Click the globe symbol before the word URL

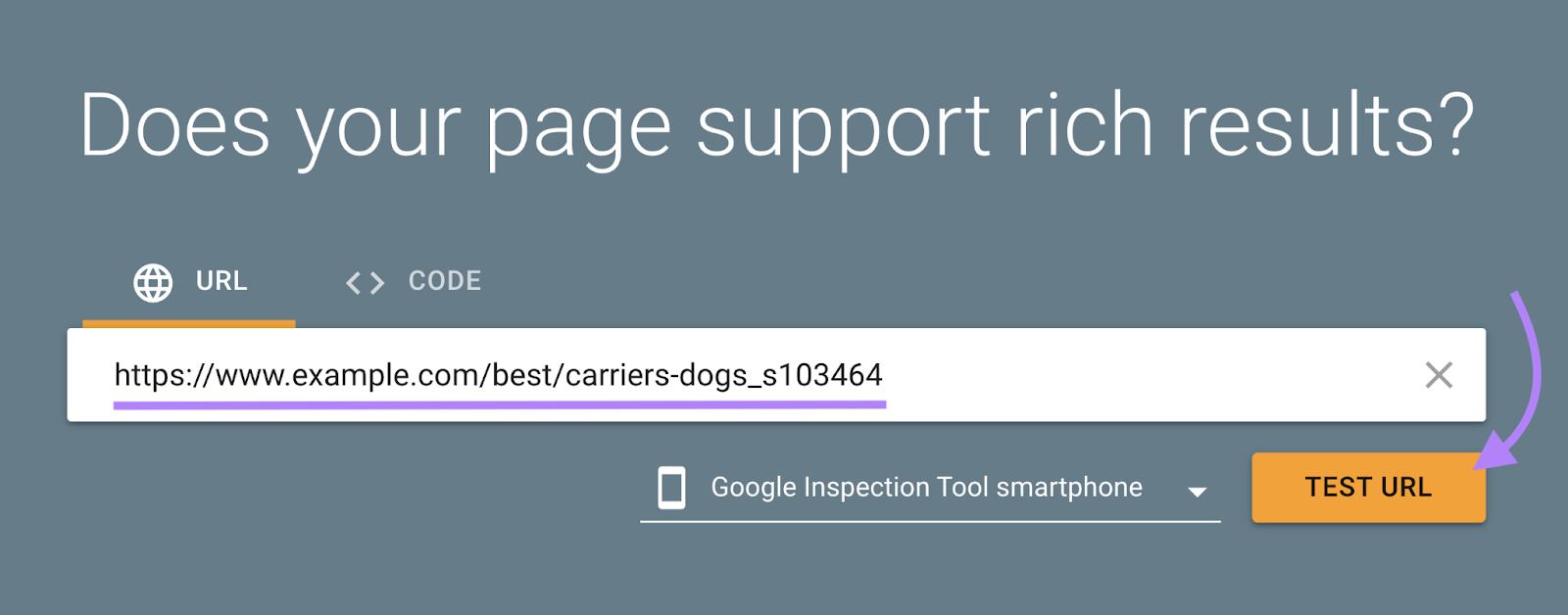[152, 282]
